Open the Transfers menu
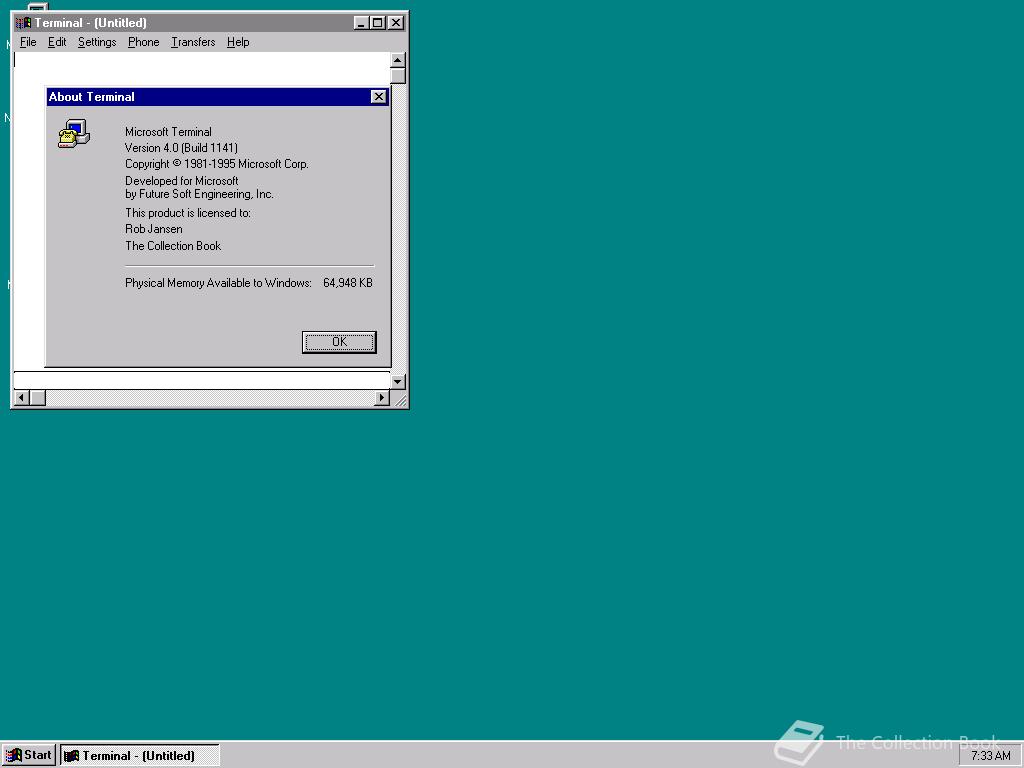 tap(193, 42)
